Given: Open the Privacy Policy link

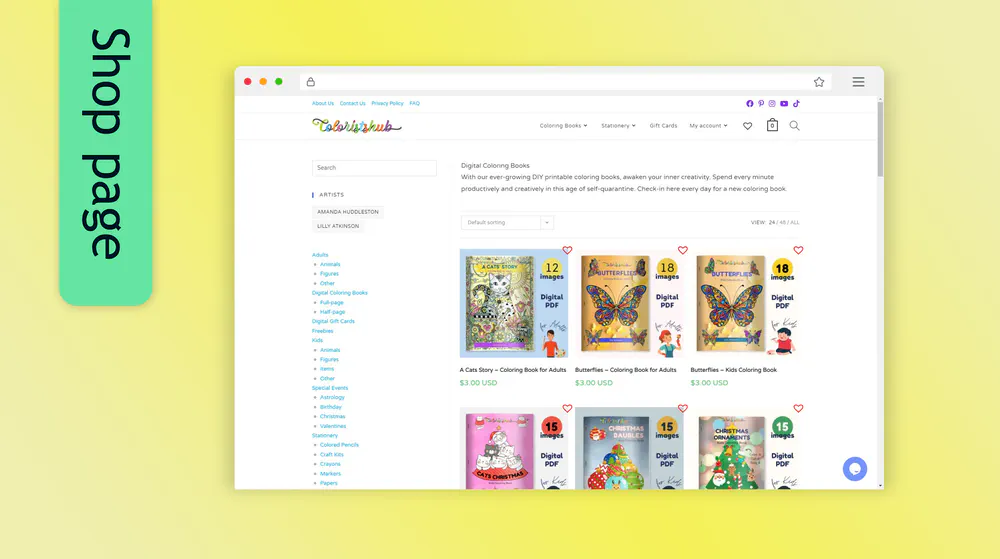Looking at the screenshot, I should (387, 103).
